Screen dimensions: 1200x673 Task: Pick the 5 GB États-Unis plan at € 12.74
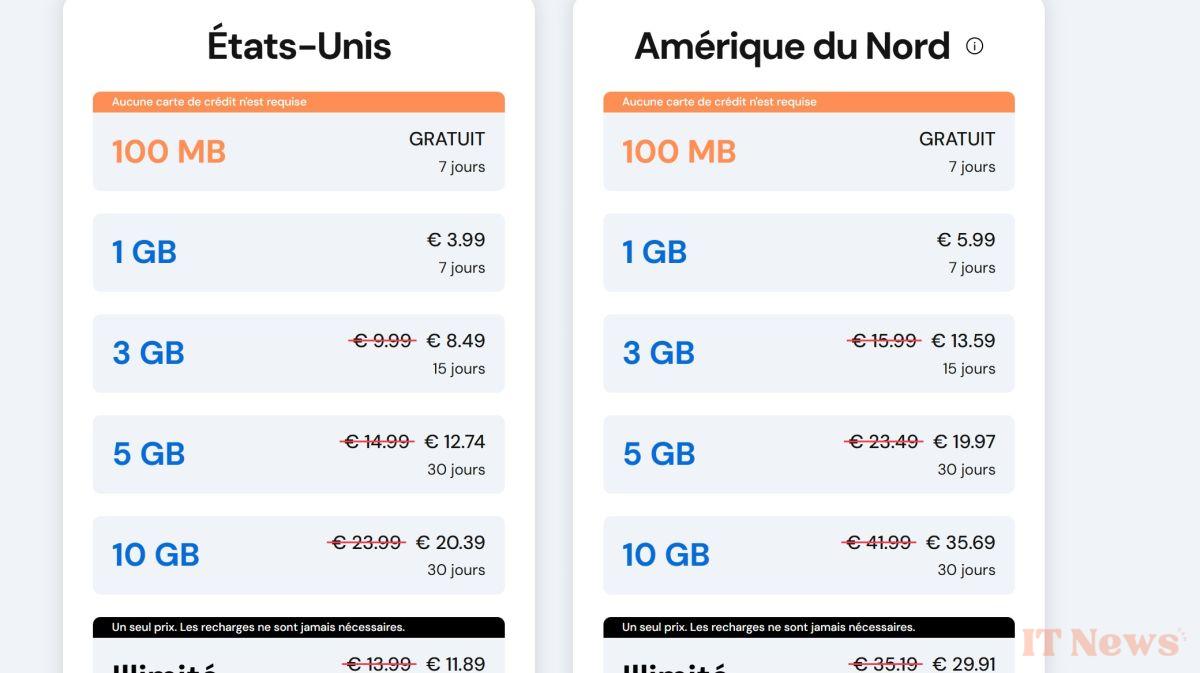[299, 454]
